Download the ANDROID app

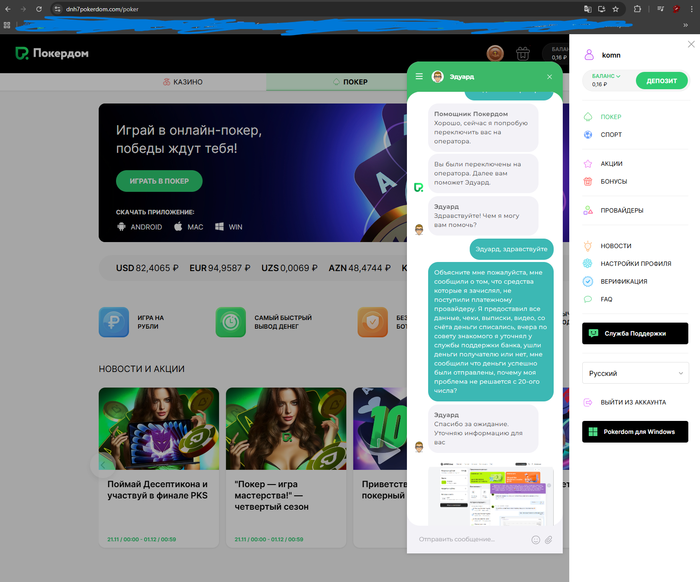point(139,227)
